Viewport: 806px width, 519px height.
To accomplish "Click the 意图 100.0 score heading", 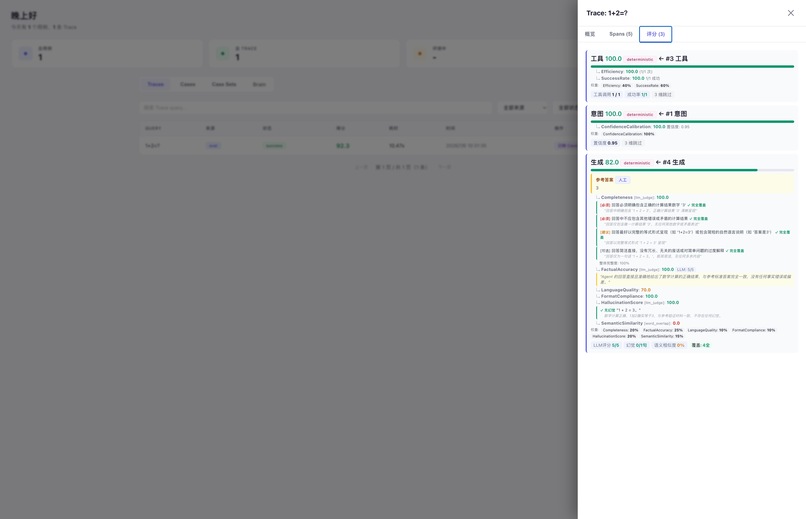I will click(606, 114).
